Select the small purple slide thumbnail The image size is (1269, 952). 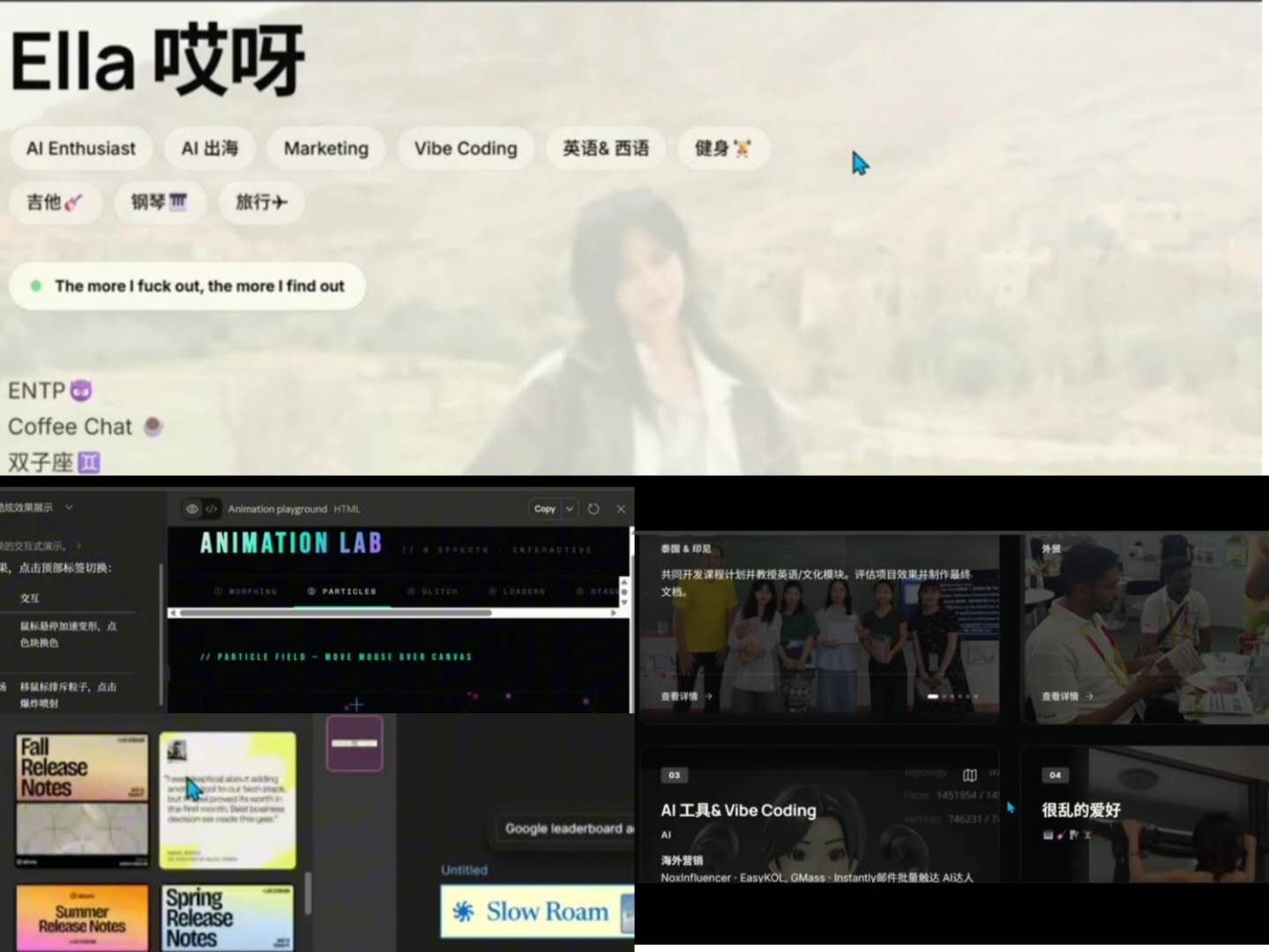click(x=355, y=743)
